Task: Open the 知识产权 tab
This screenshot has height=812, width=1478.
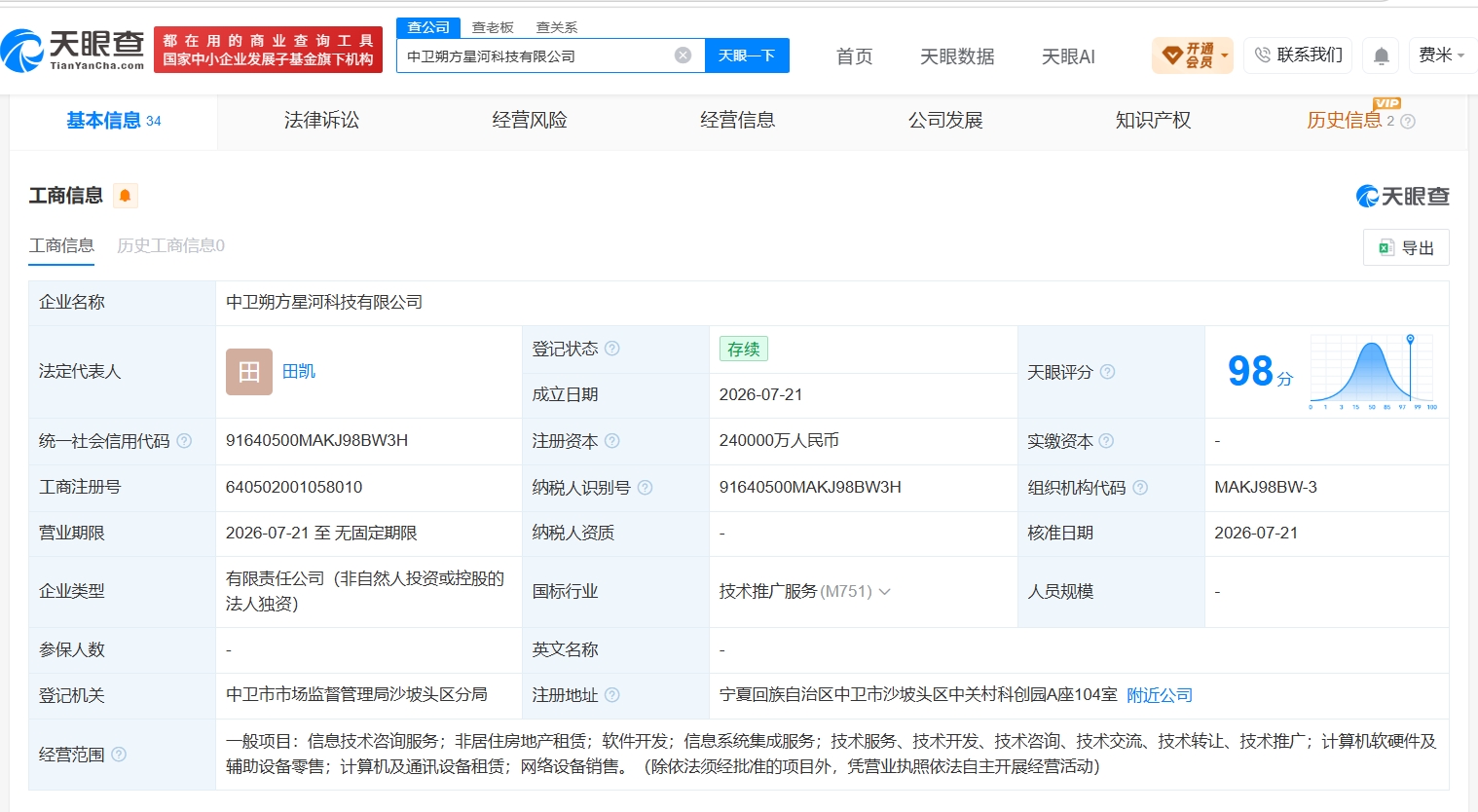Action: (1153, 121)
